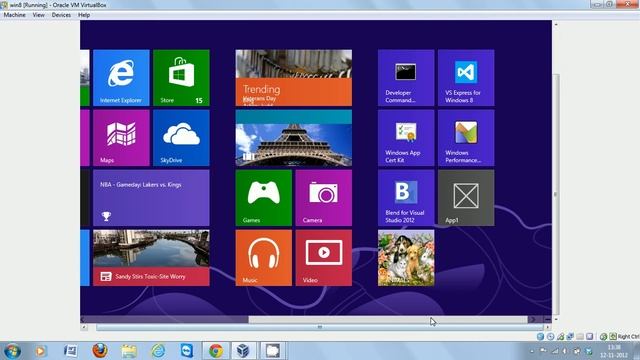
Task: Open Windows Explorer folder in taskbar
Action: (129, 351)
